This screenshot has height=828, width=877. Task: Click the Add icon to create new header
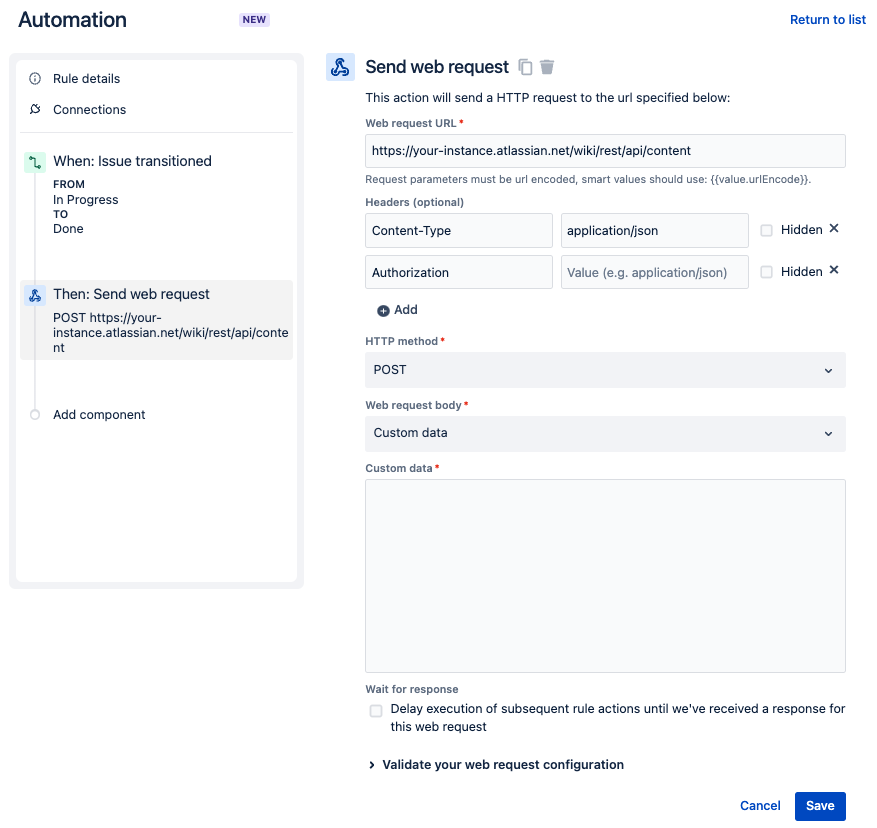385,310
